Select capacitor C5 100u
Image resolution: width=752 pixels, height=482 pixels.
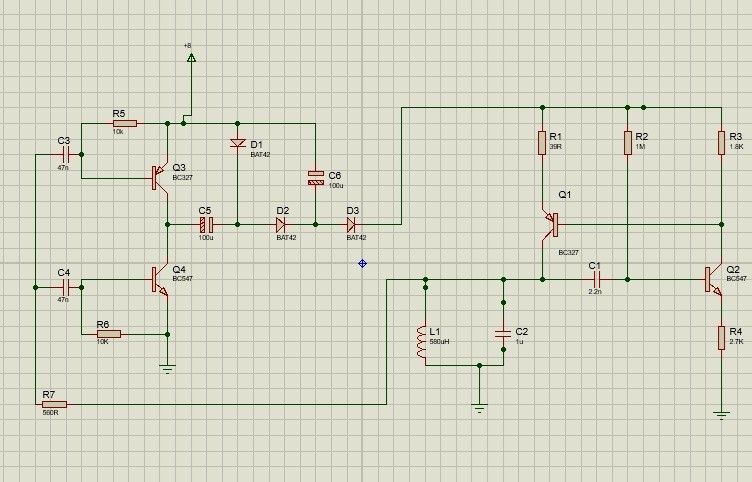point(206,224)
